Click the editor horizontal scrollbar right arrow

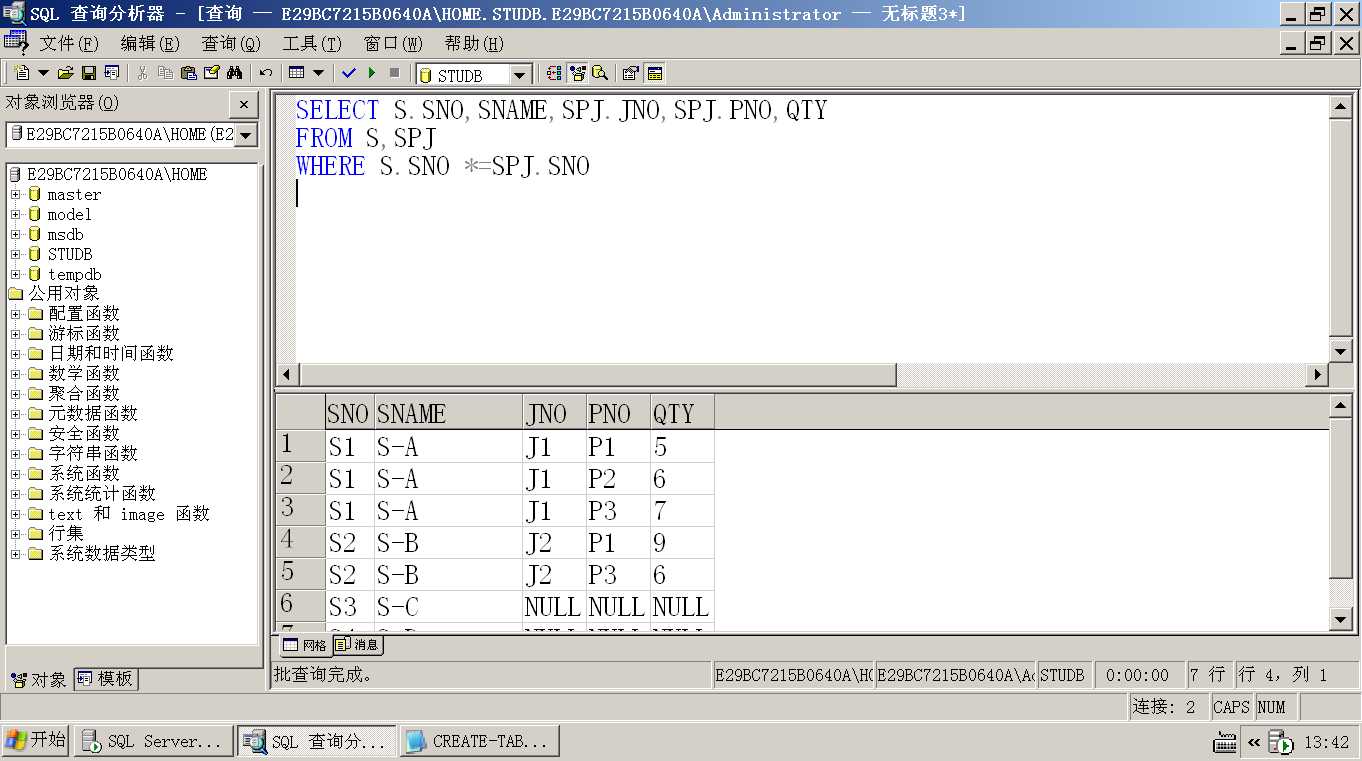pos(1317,375)
